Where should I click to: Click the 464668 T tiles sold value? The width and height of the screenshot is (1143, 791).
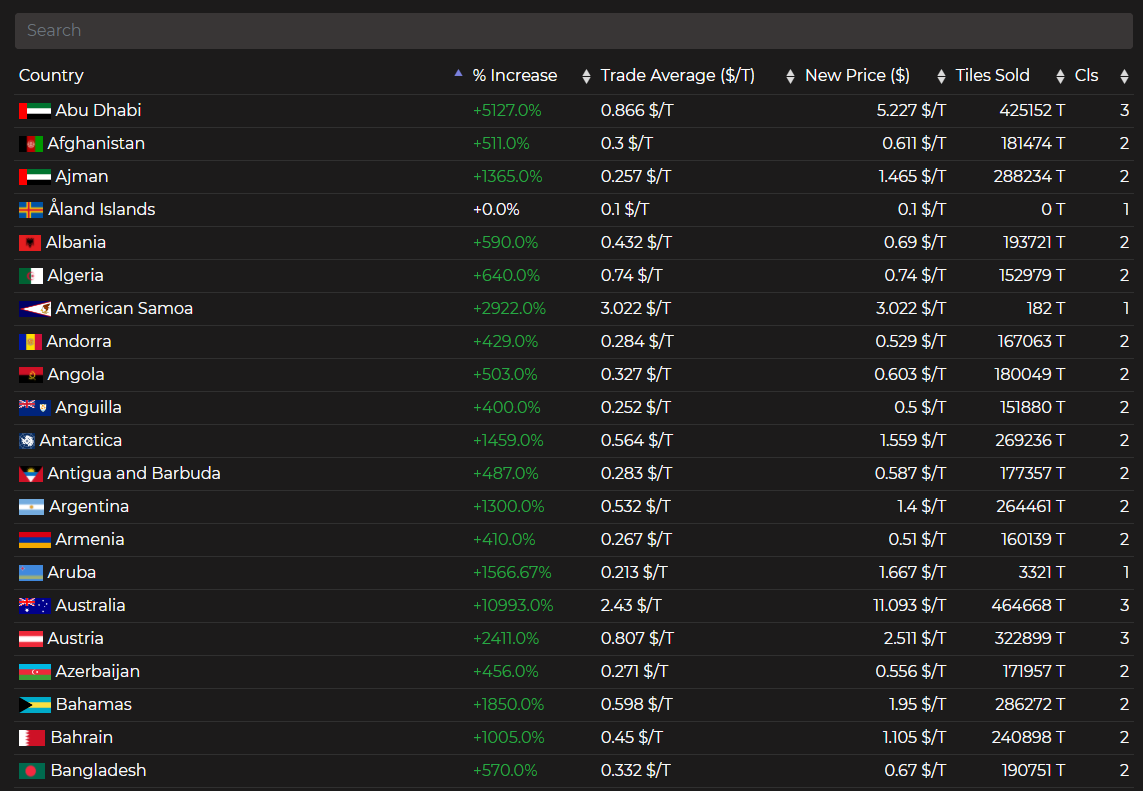[x=1029, y=606]
